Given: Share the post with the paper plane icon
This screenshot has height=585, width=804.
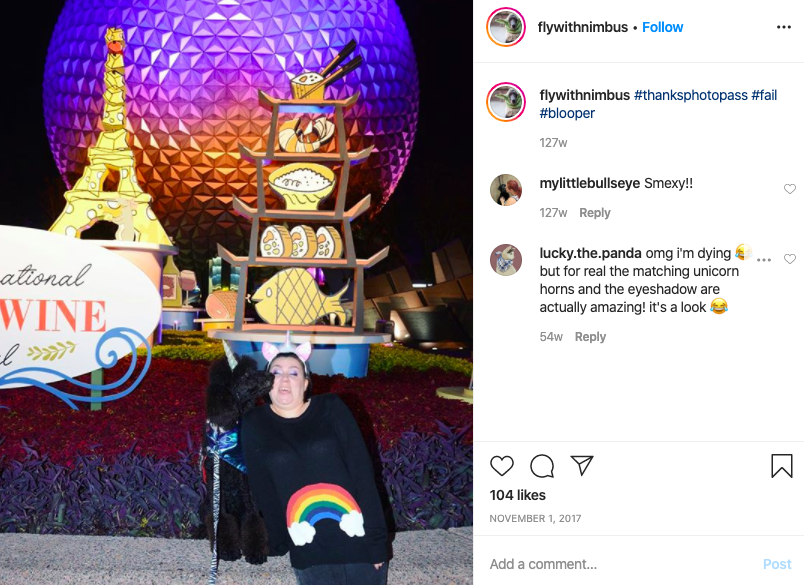Looking at the screenshot, I should 582,466.
